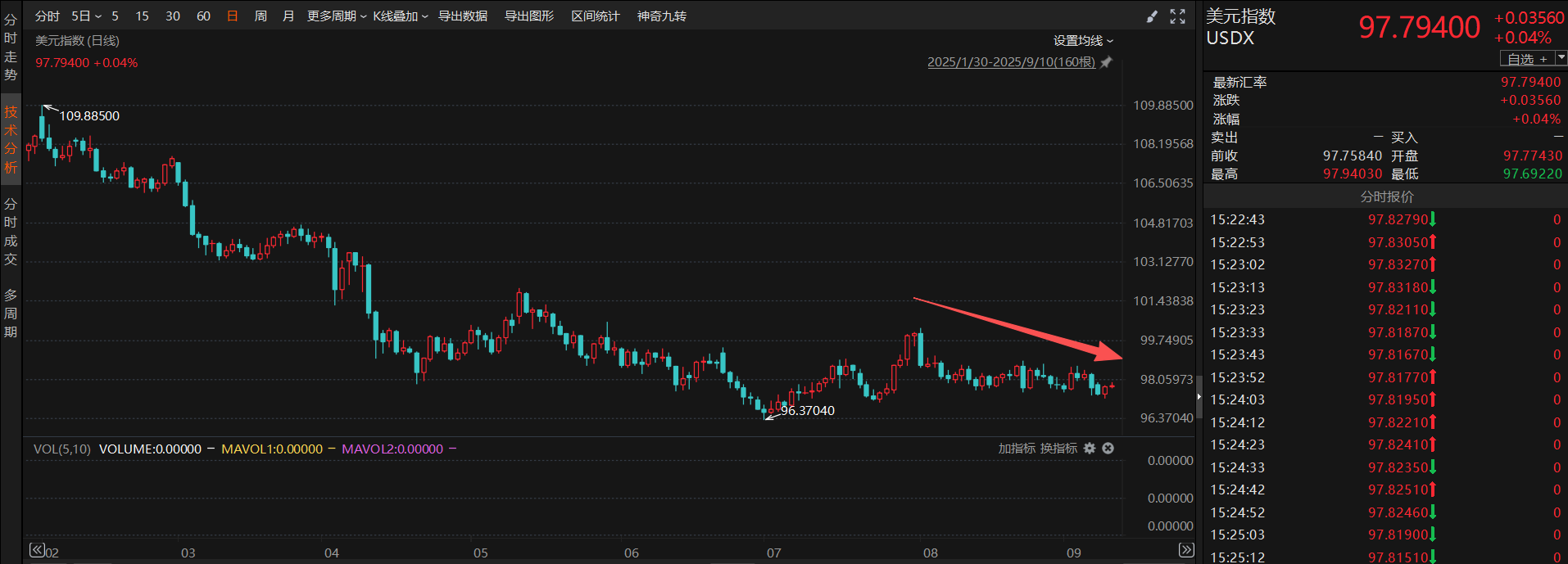Jump chart timeline to earlier dates
This screenshot has width=1568, height=564.
click(37, 550)
